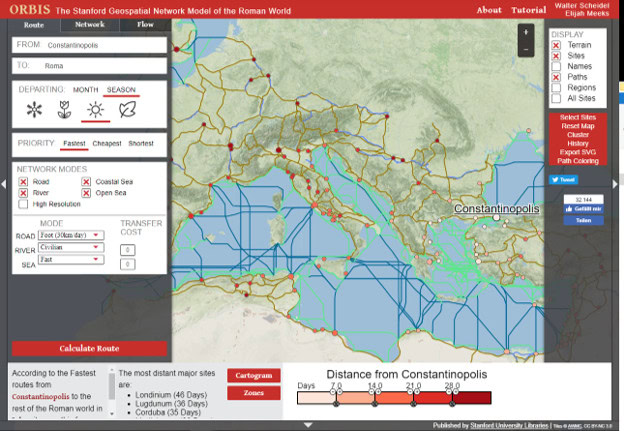624x431 pixels.
Task: Set priority to Fastest
Action: [x=74, y=144]
